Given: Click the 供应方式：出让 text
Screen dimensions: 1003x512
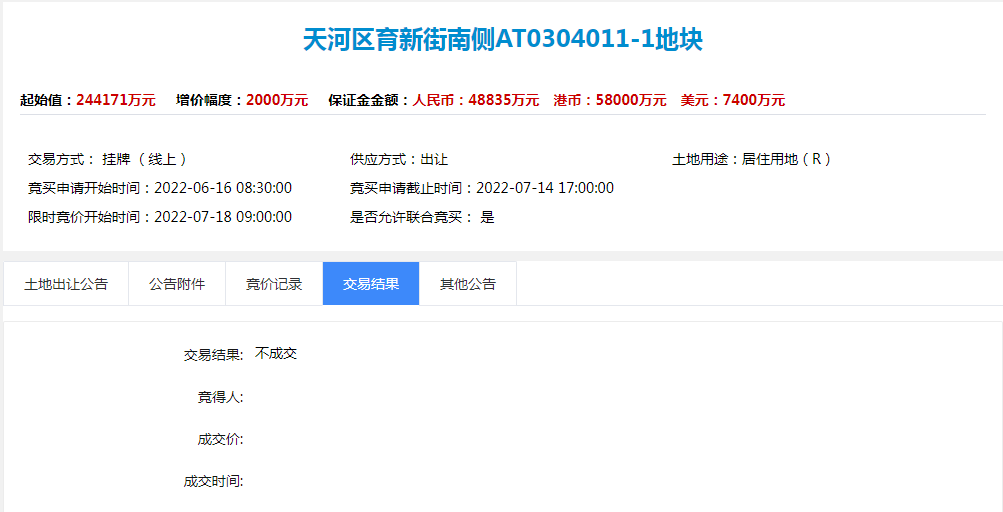Looking at the screenshot, I should (x=399, y=159).
